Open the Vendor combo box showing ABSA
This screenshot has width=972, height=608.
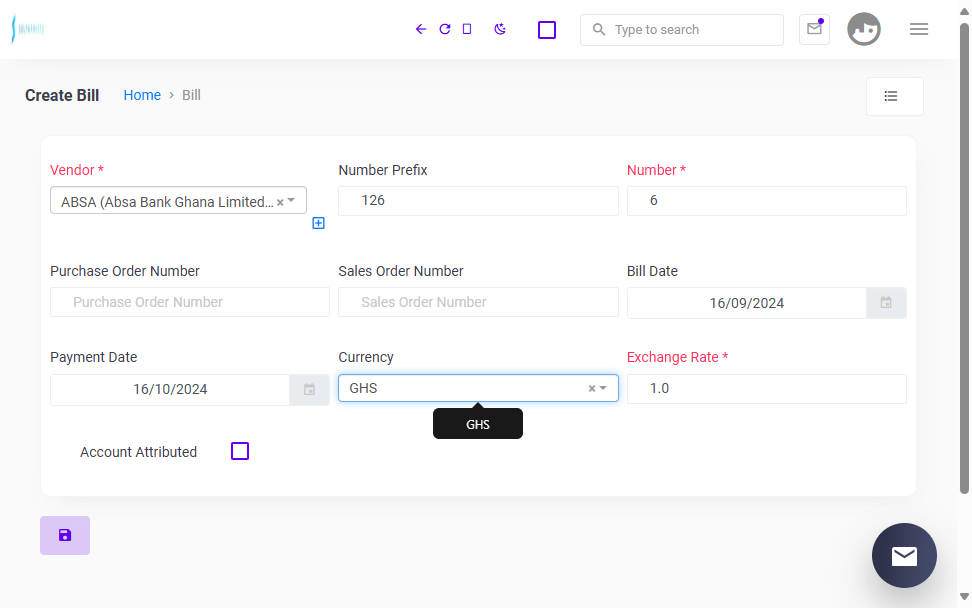[179, 201]
